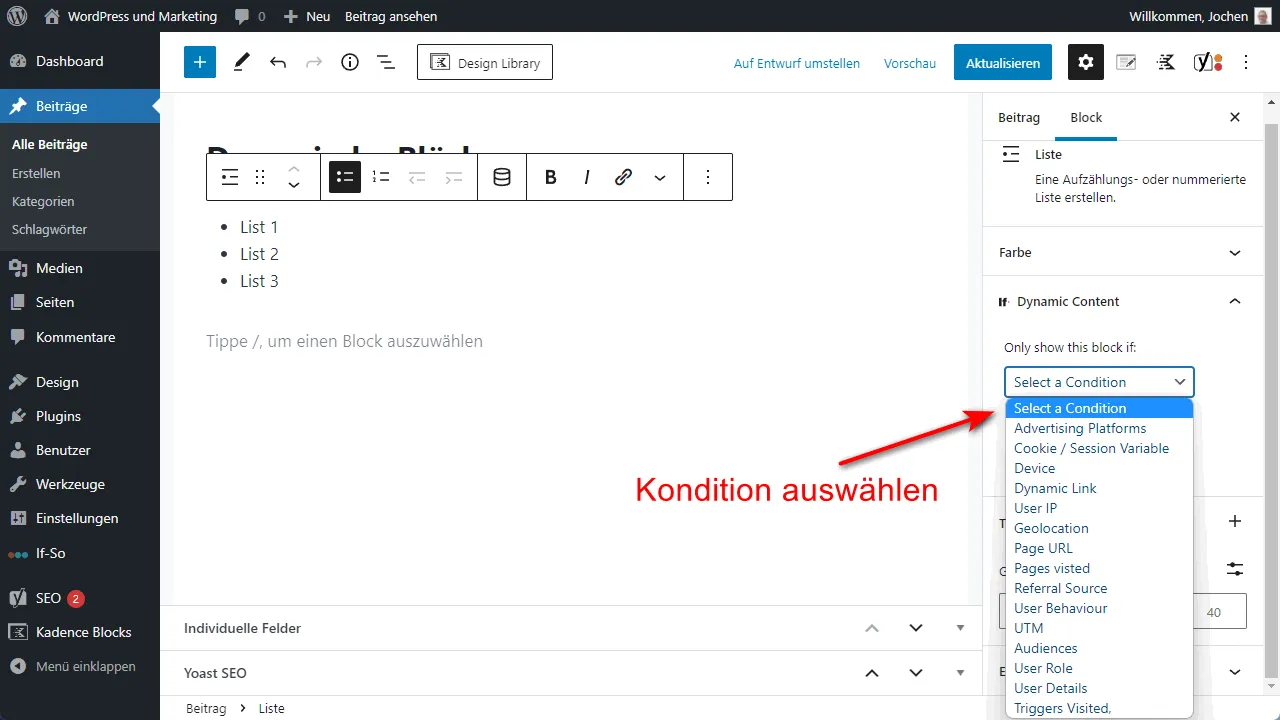The image size is (1280, 720).
Task: Click Neu in the admin bar
Action: 307,16
